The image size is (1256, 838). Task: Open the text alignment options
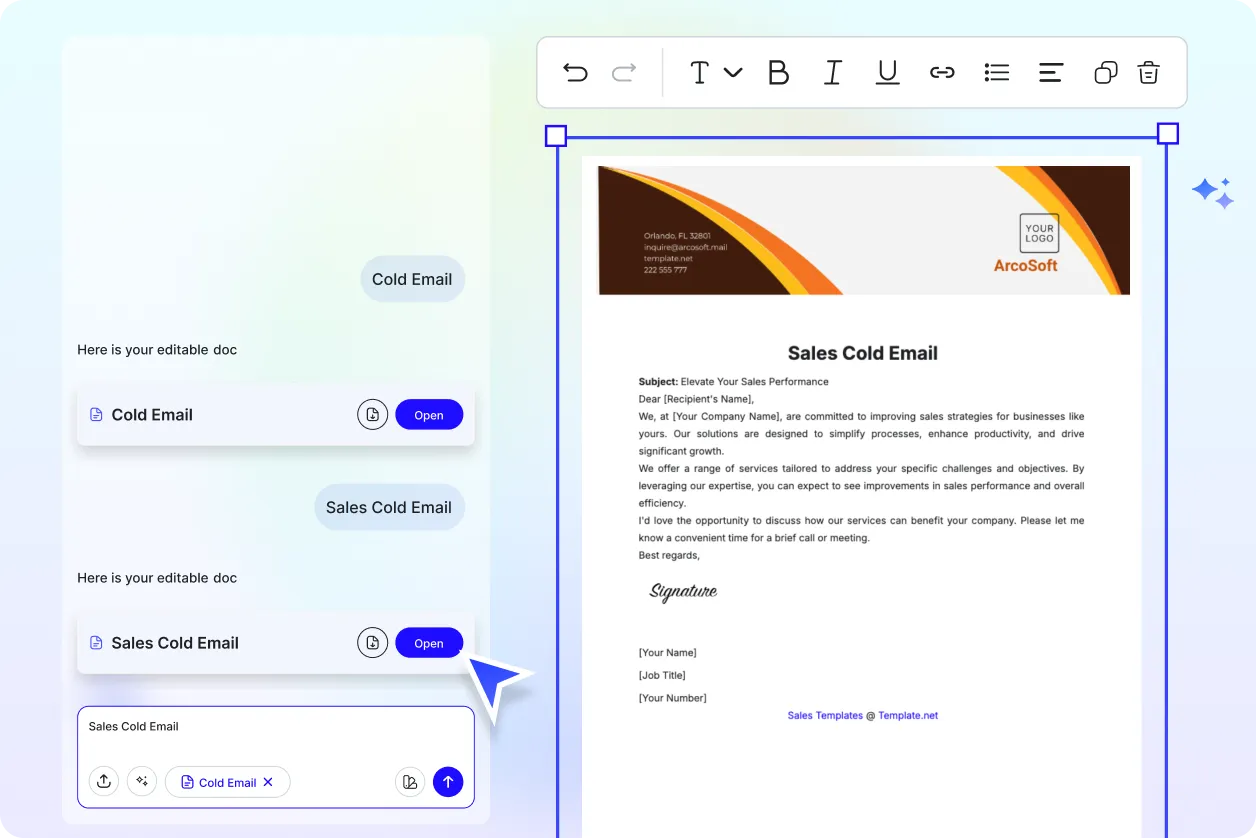point(1051,72)
